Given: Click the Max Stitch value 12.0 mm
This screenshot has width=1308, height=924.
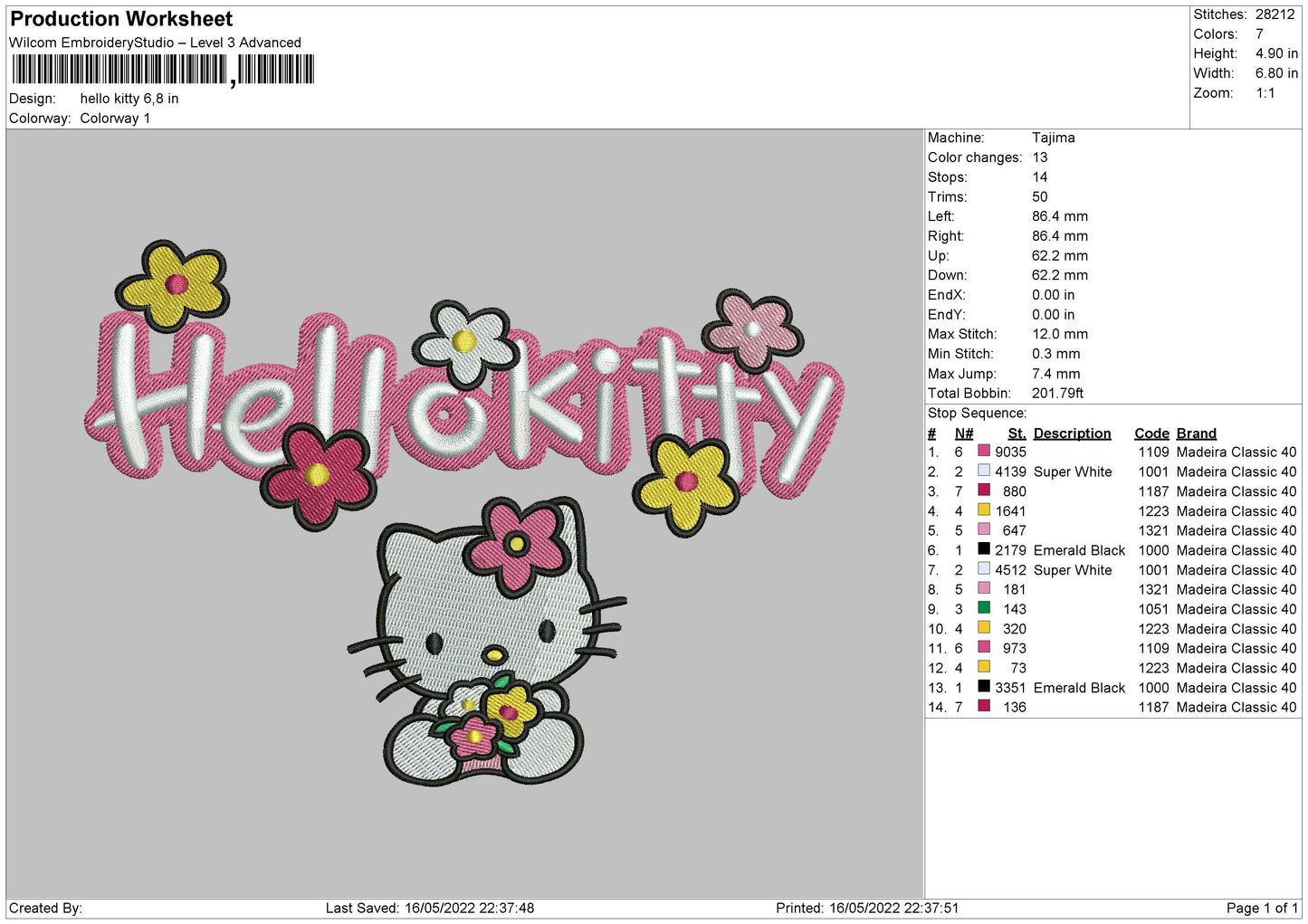Looking at the screenshot, I should (x=1060, y=334).
